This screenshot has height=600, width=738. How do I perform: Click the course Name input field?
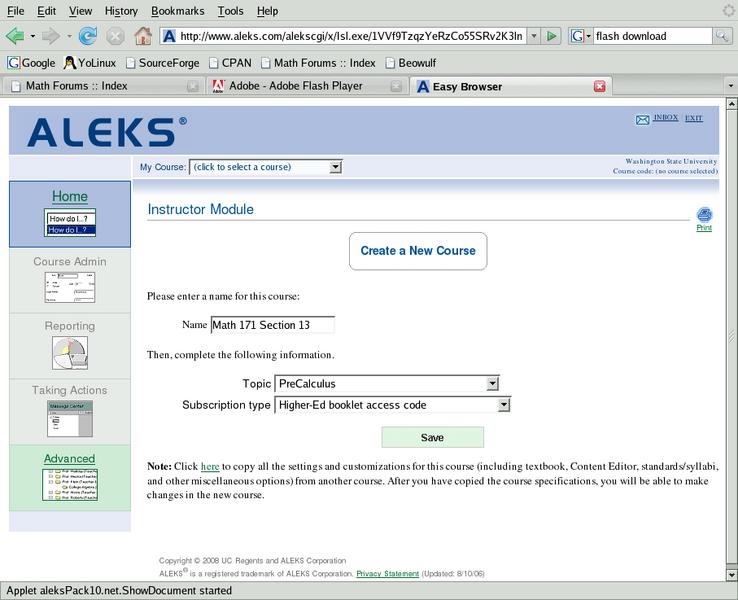[x=273, y=325]
